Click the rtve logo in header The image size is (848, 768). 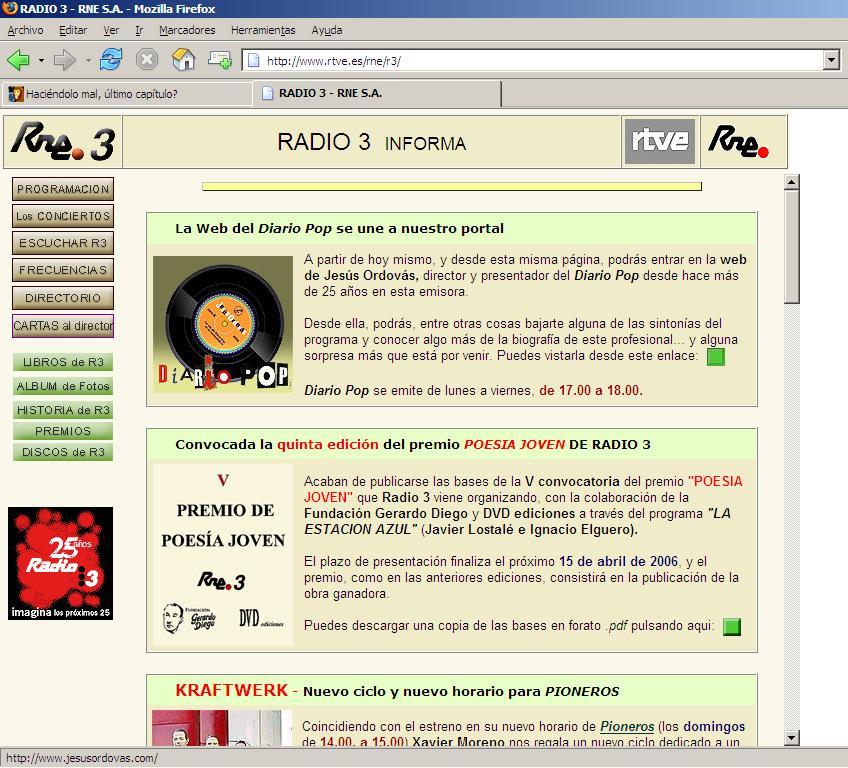click(x=659, y=141)
